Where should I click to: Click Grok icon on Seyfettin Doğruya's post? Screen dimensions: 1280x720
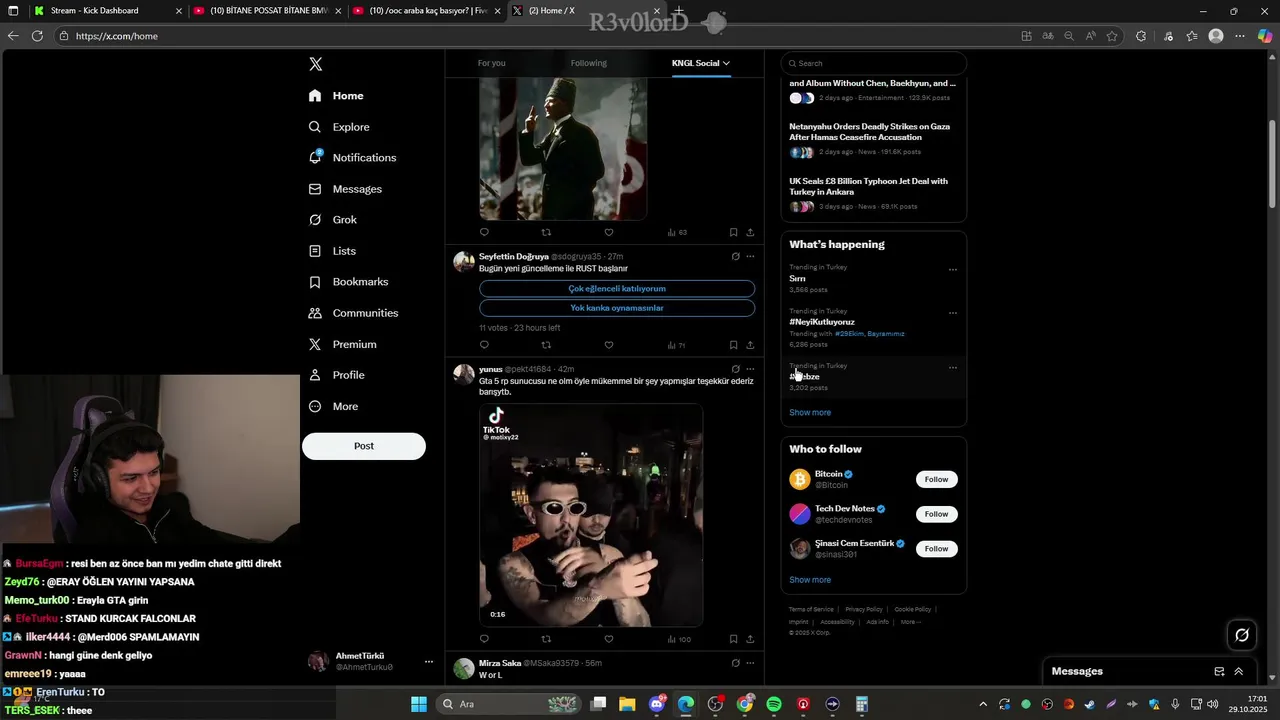[735, 257]
